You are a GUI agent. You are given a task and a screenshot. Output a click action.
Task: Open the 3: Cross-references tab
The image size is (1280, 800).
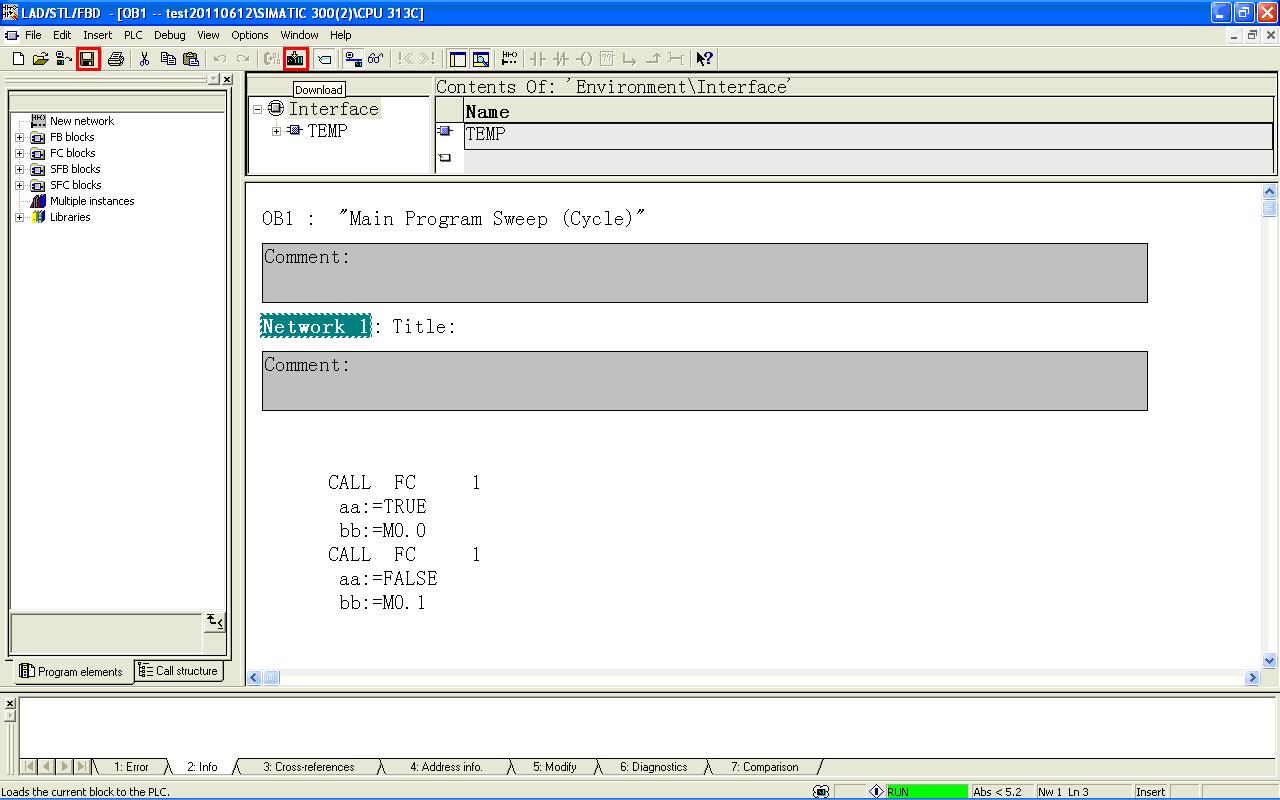(309, 767)
